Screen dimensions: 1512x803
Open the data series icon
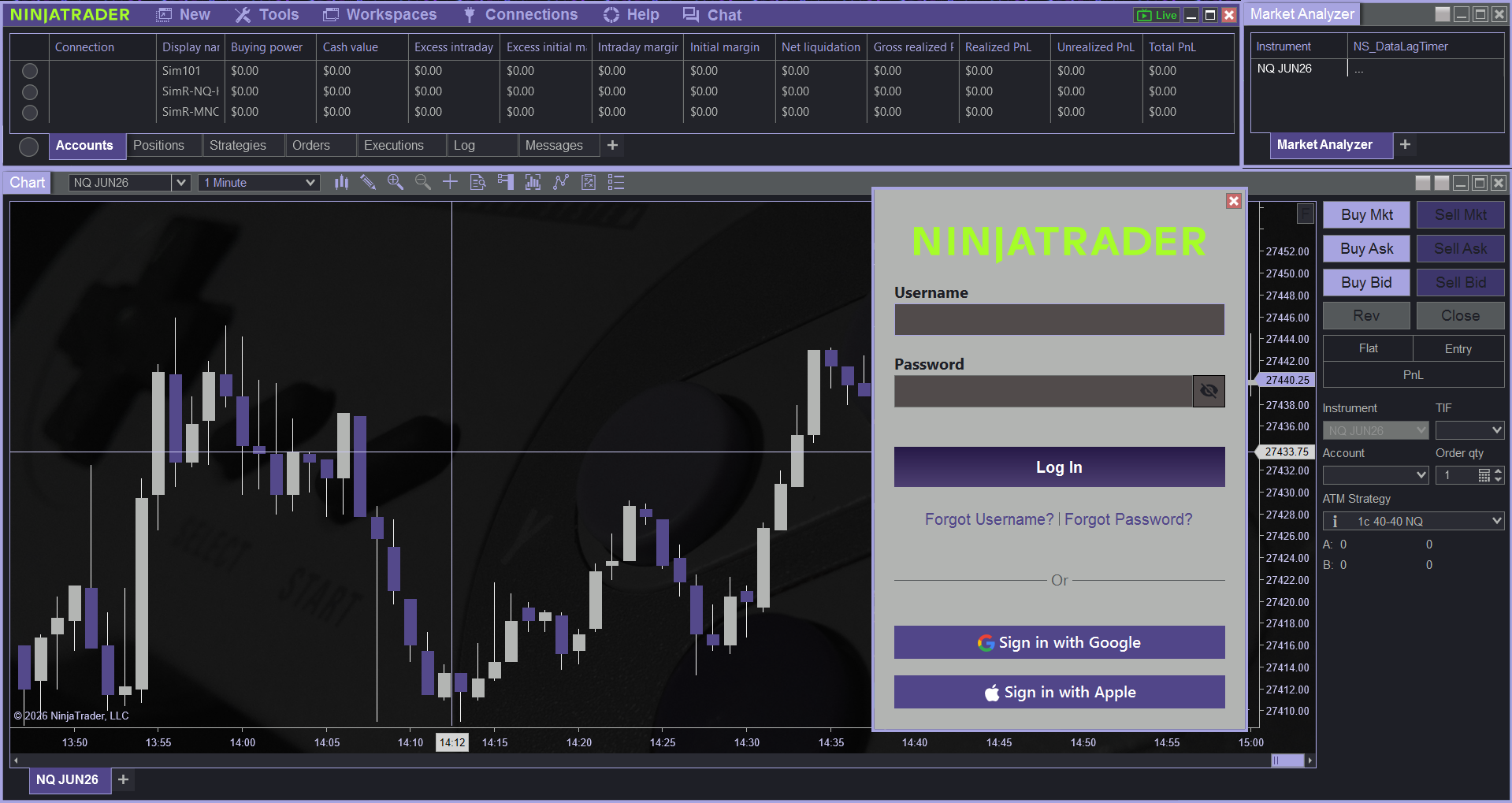[533, 183]
